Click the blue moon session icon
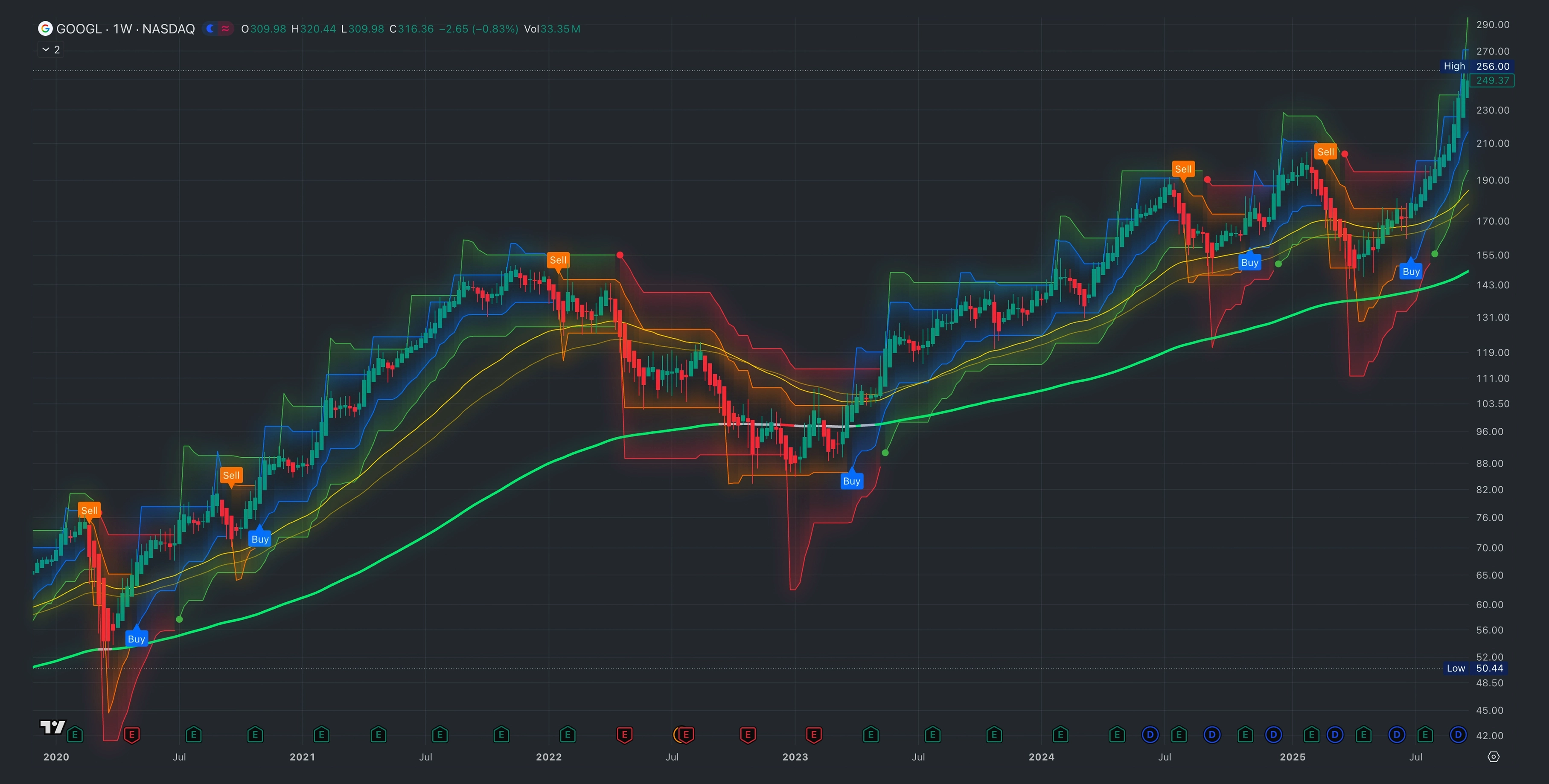Screen dimensions: 1549x784 (x=210, y=29)
